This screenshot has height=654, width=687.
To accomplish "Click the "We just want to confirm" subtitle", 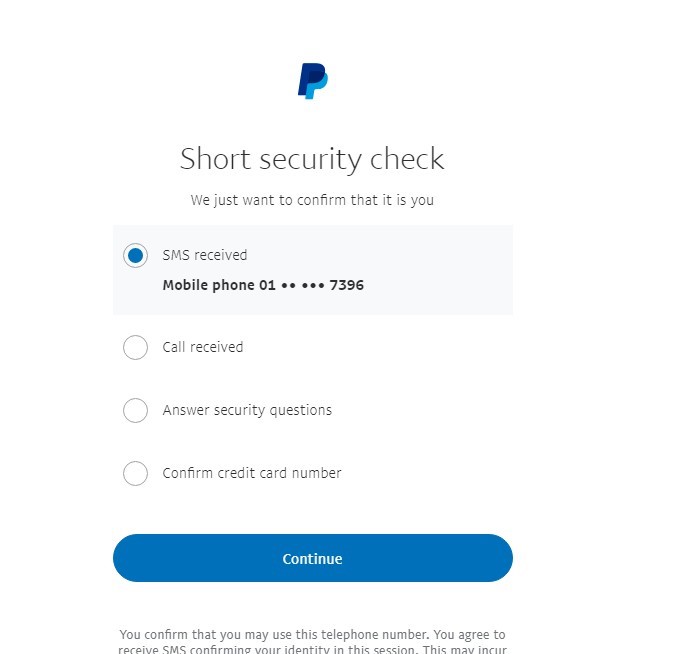I will pyautogui.click(x=312, y=200).
